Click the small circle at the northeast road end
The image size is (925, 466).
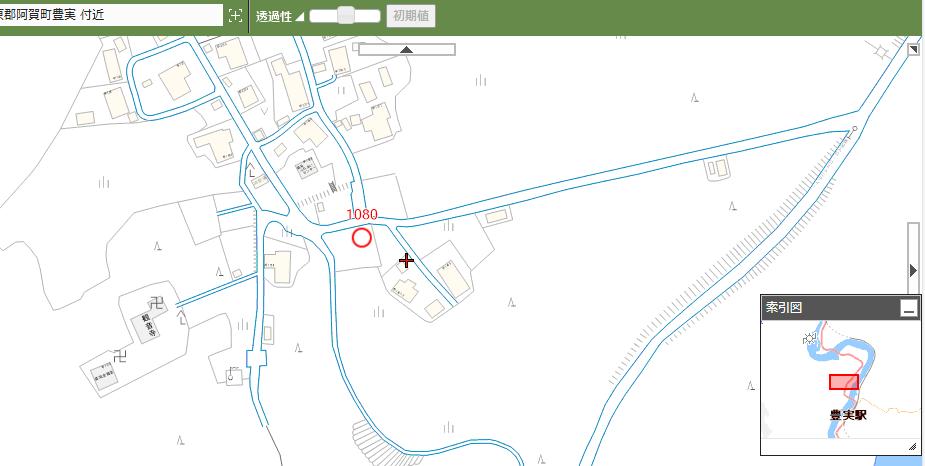[854, 129]
